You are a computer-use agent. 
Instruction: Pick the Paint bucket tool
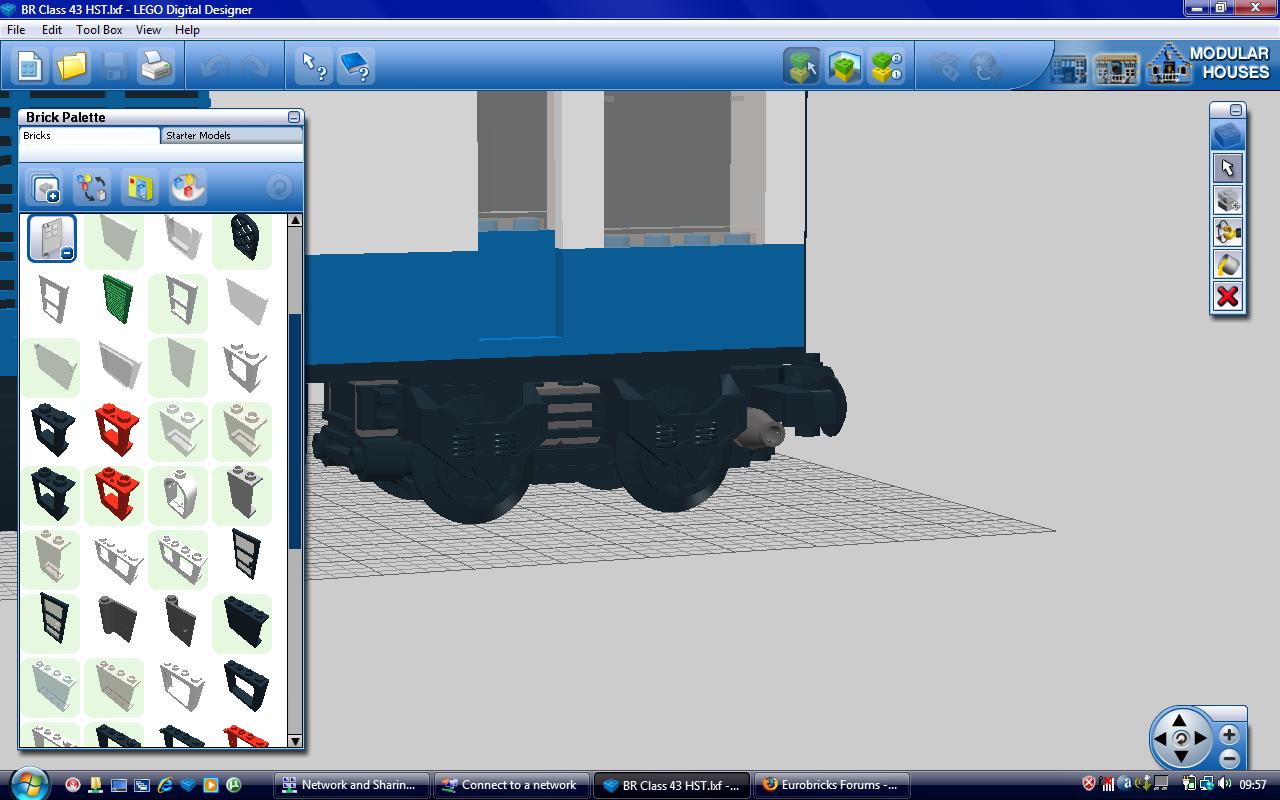coord(1228,264)
